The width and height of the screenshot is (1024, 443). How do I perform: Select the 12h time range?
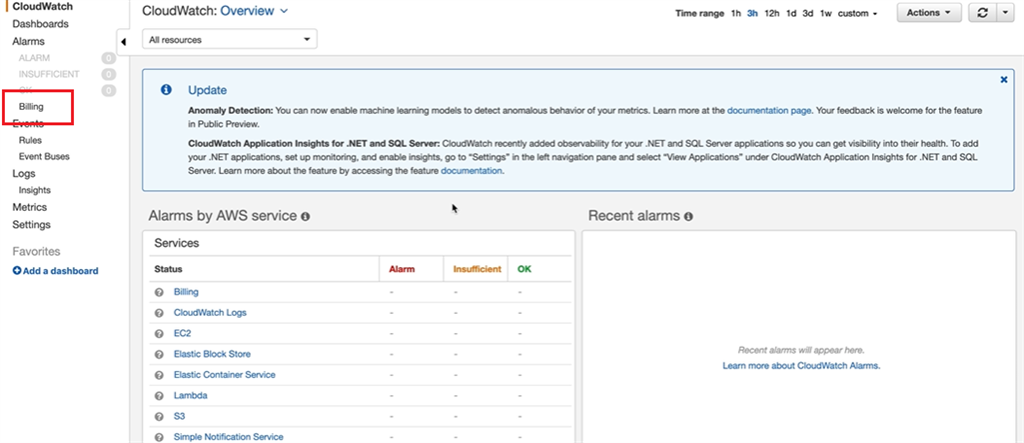(x=771, y=14)
